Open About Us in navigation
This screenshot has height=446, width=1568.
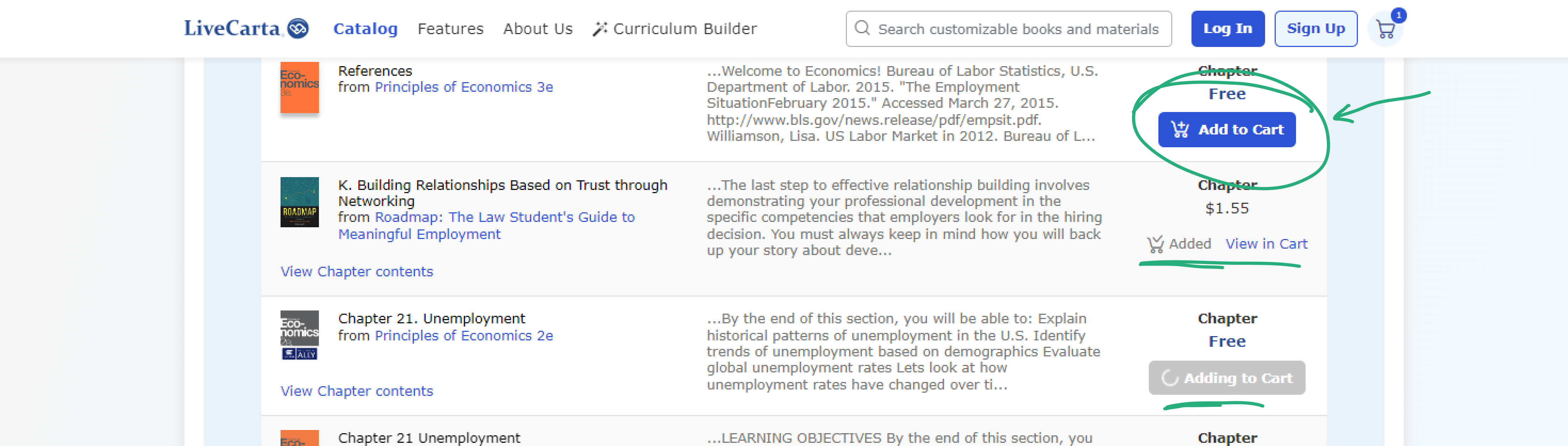[538, 29]
